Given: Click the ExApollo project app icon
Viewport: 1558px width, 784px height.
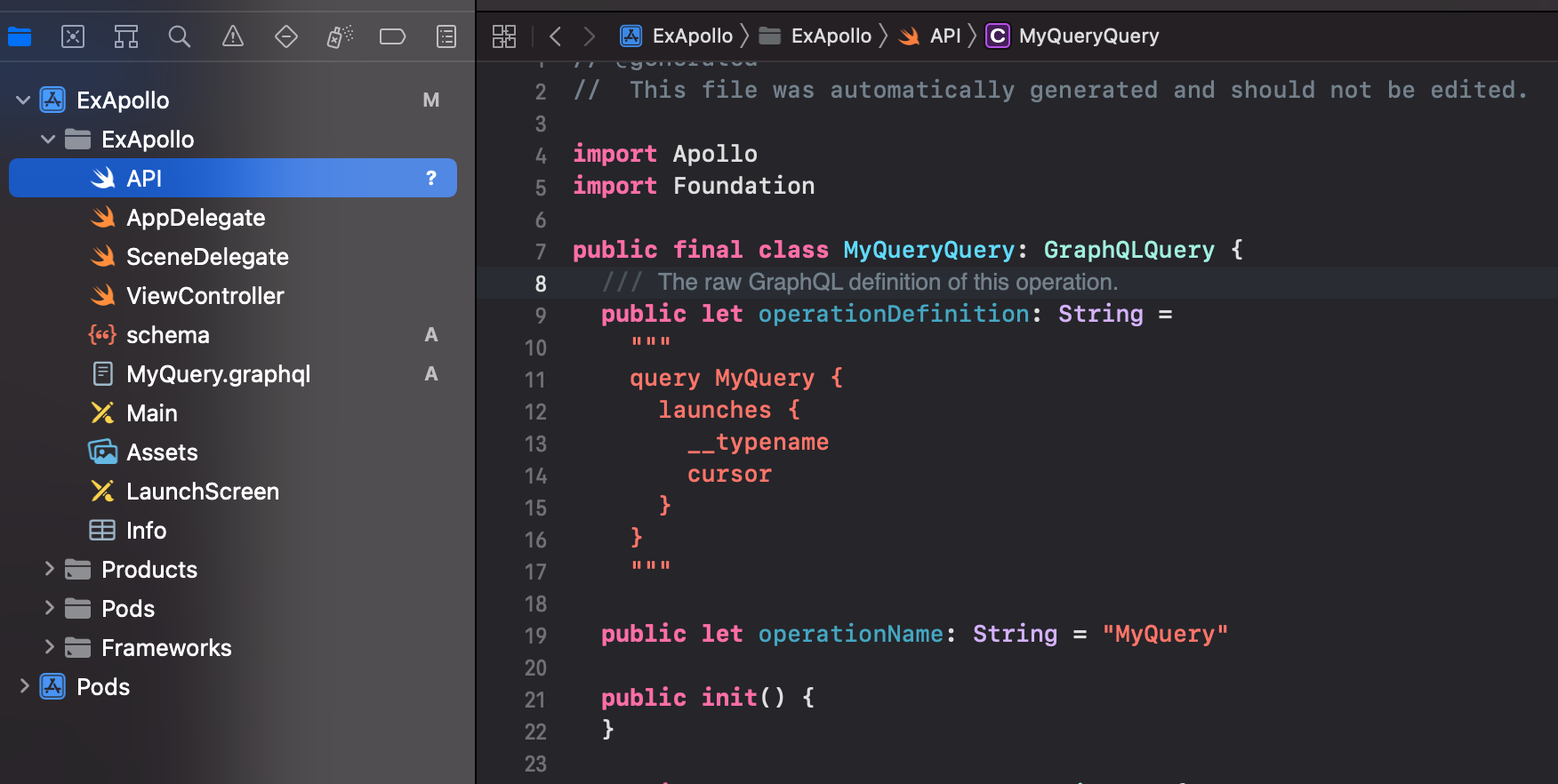Looking at the screenshot, I should (52, 100).
